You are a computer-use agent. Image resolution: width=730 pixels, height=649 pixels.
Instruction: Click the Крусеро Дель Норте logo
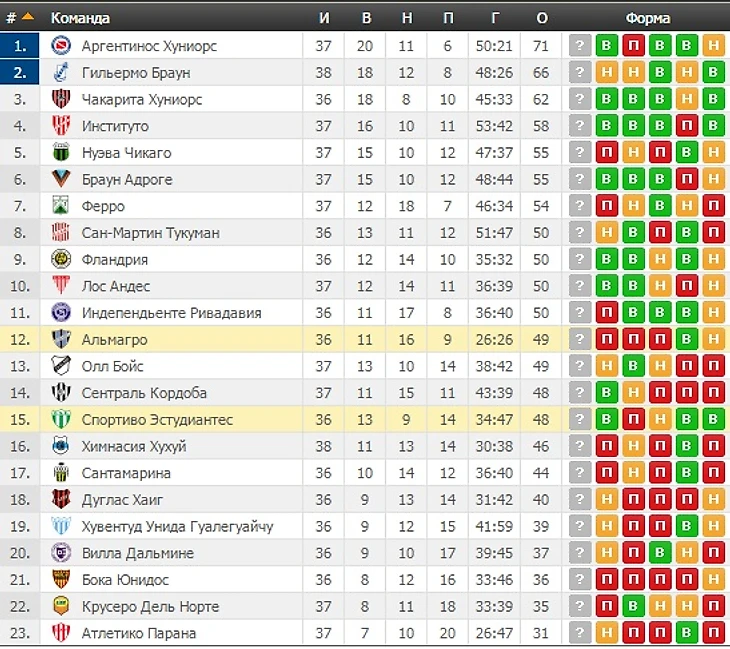(61, 606)
